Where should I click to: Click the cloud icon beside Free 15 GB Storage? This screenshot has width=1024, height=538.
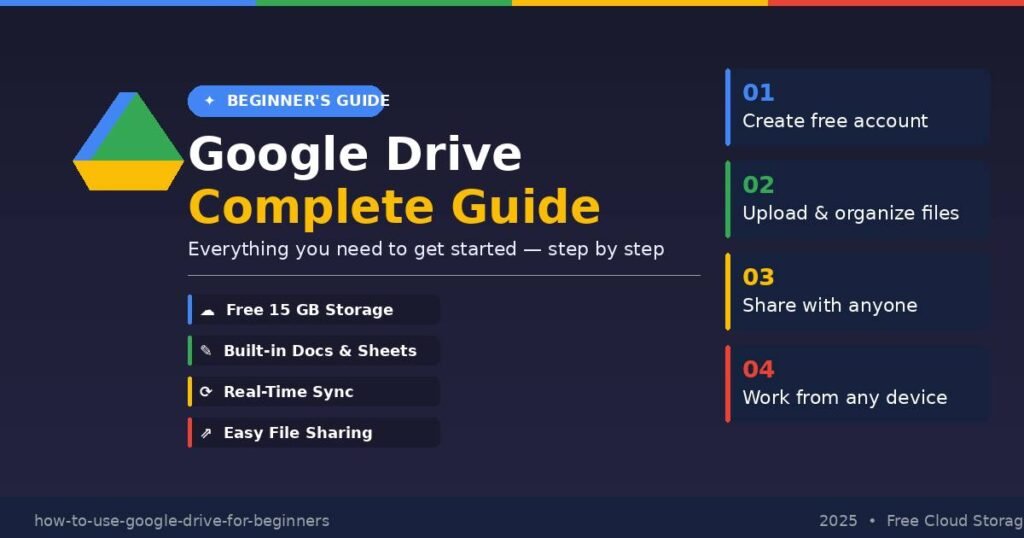point(208,311)
